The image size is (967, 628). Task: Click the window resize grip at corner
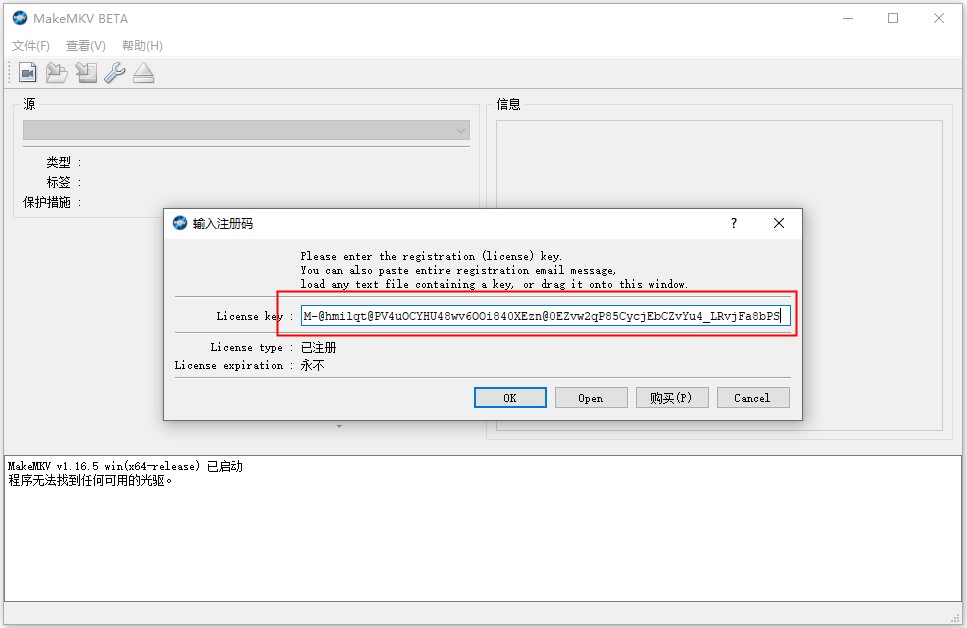[x=955, y=618]
